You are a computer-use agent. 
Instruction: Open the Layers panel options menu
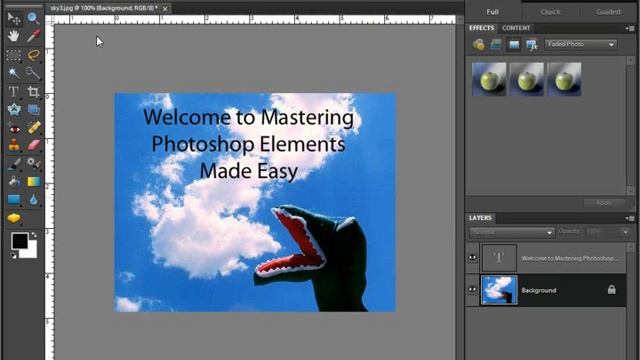click(630, 218)
